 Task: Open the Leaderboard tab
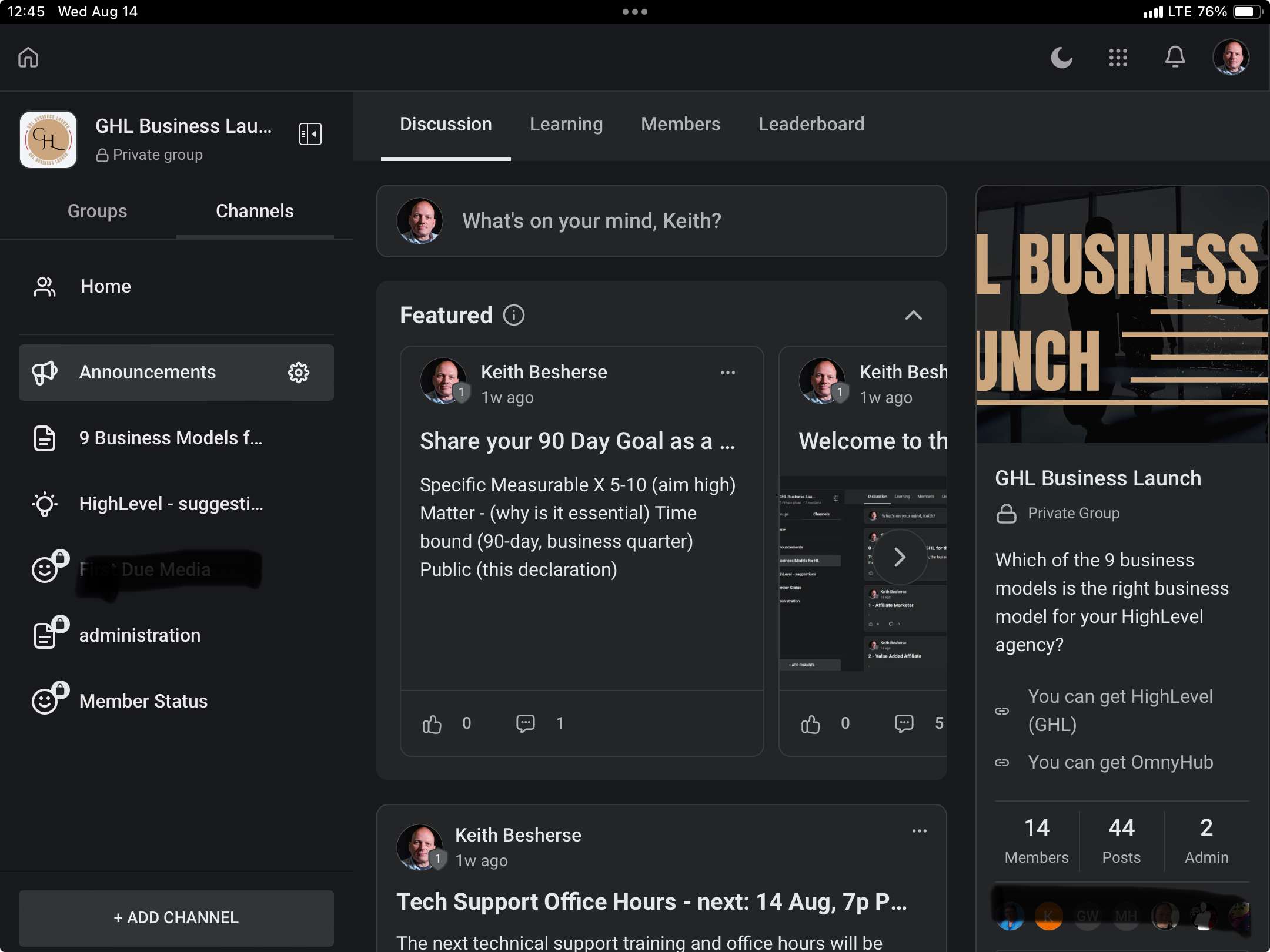click(811, 125)
